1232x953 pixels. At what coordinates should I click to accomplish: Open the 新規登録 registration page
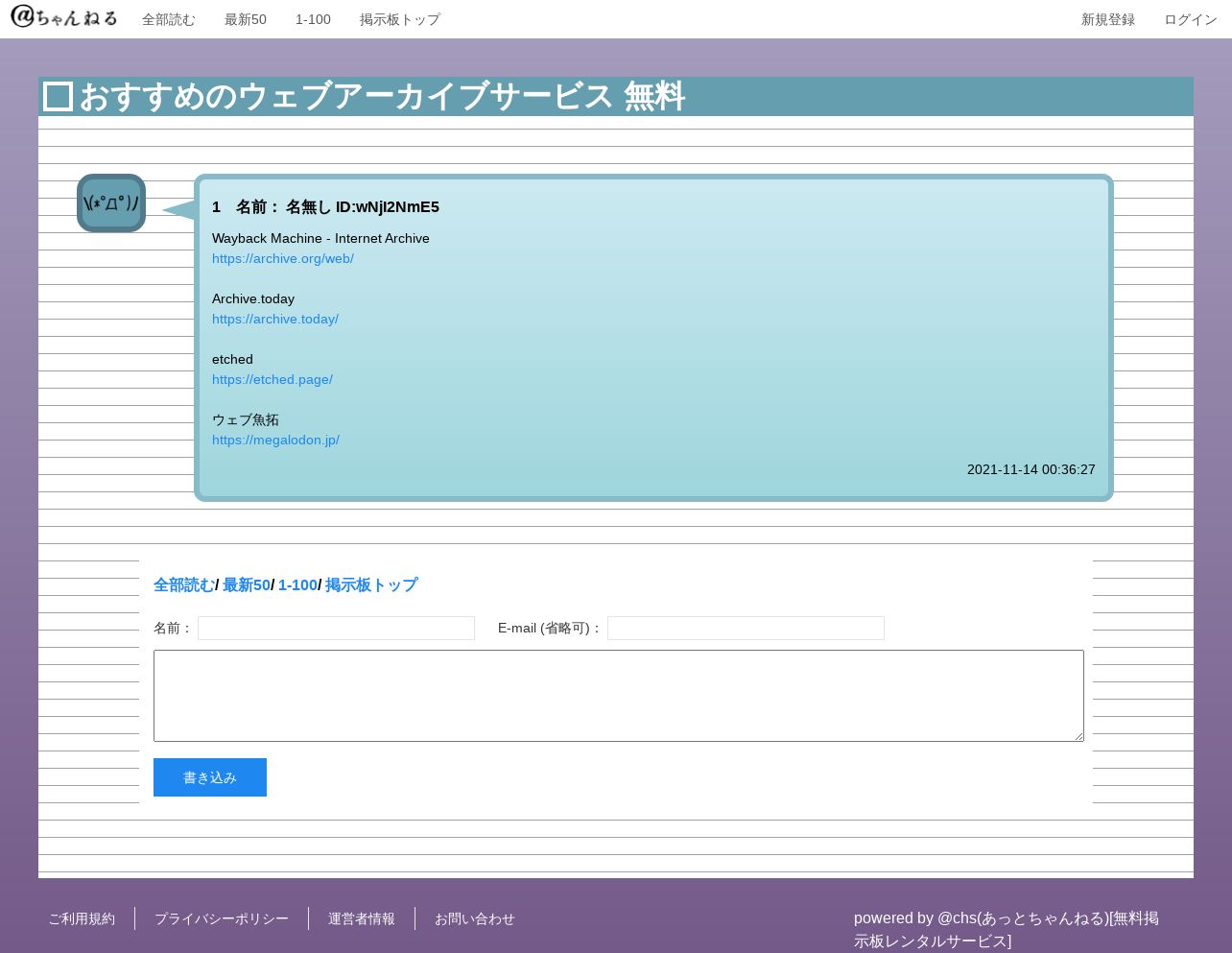[1107, 19]
